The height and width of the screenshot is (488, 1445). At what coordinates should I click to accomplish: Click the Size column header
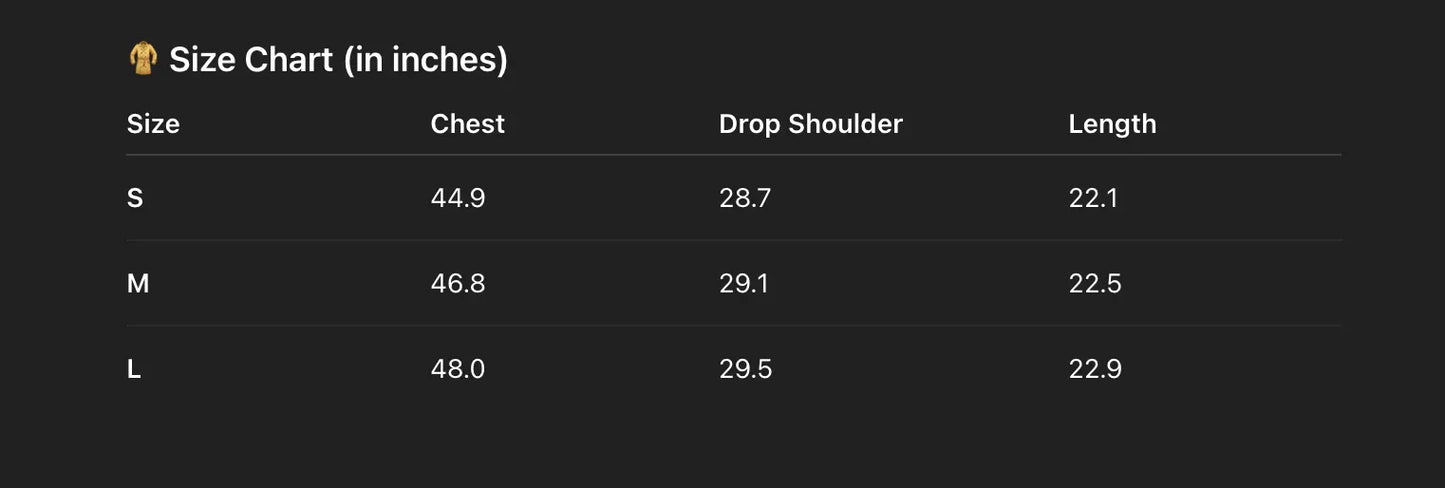153,124
